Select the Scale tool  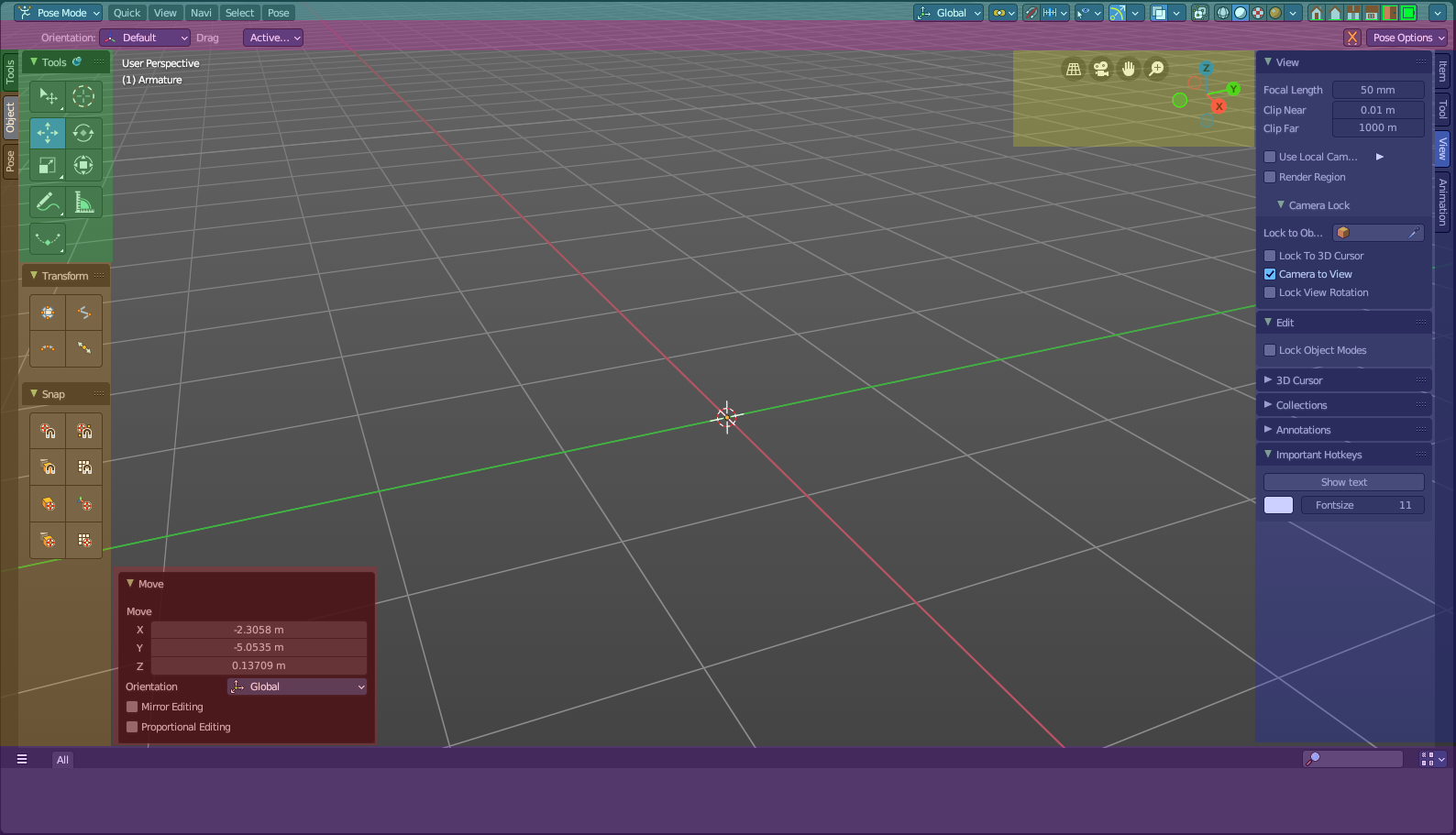48,166
